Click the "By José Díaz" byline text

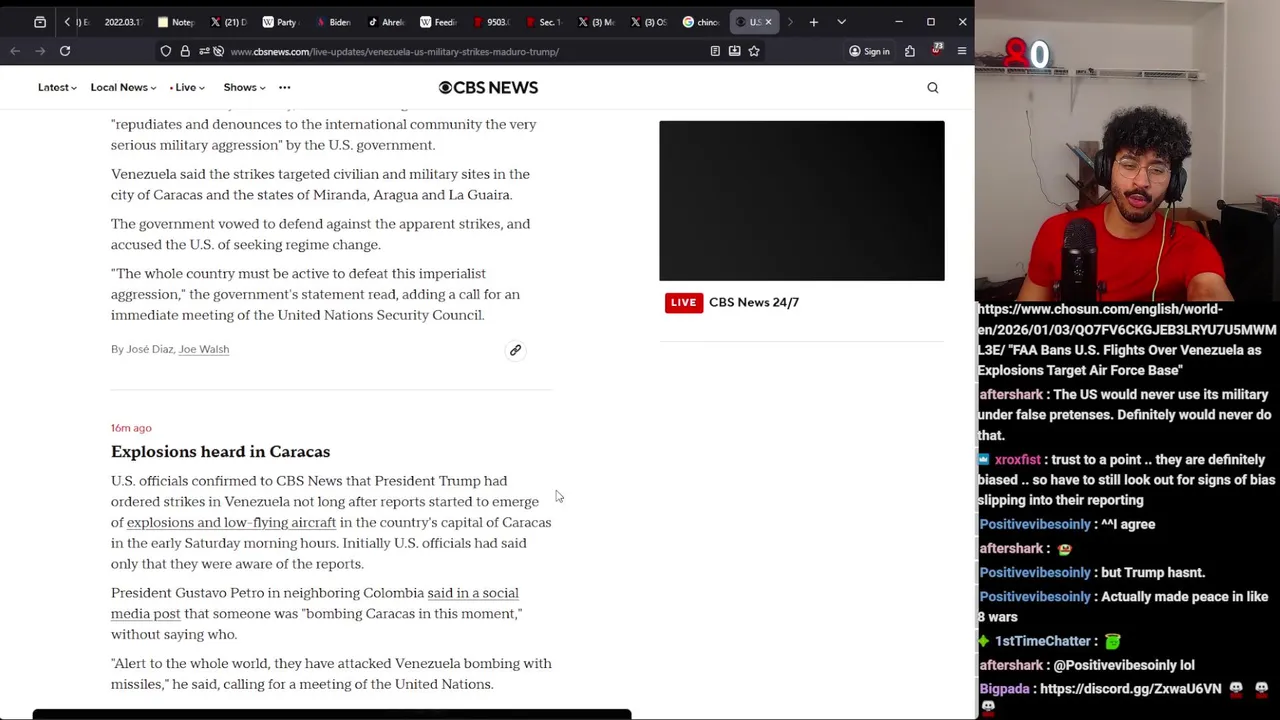(142, 349)
